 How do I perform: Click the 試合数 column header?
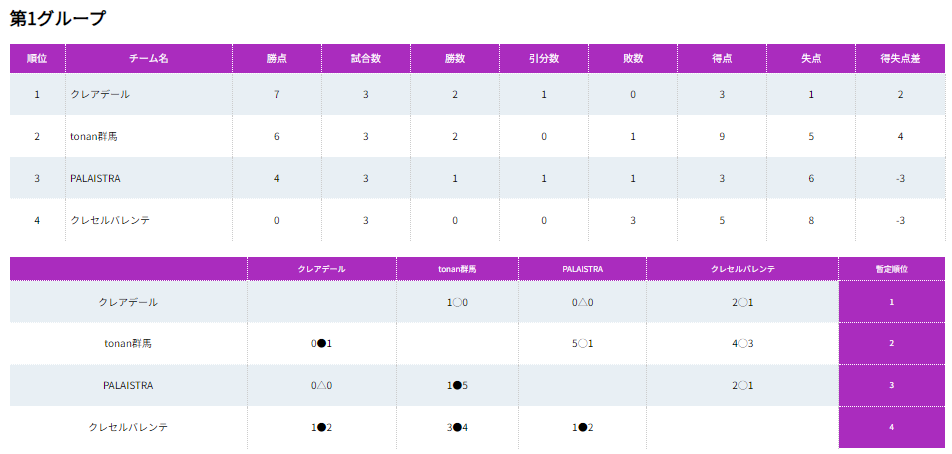[366, 59]
